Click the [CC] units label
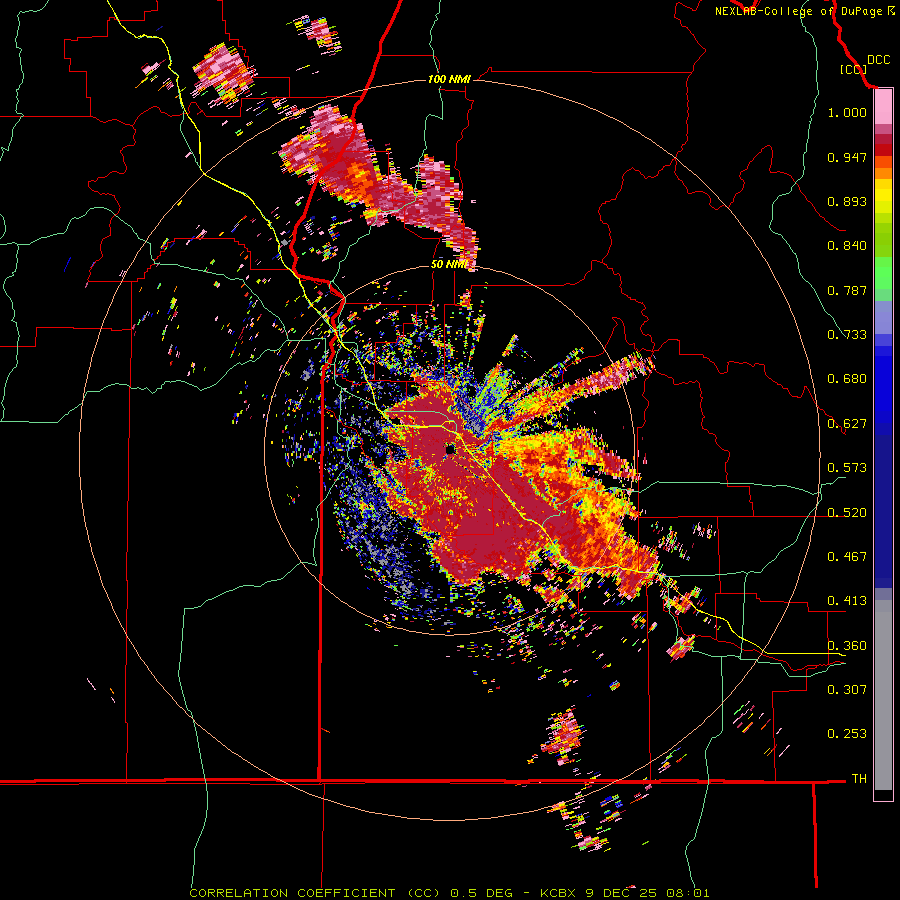900x900 pixels. coord(853,69)
